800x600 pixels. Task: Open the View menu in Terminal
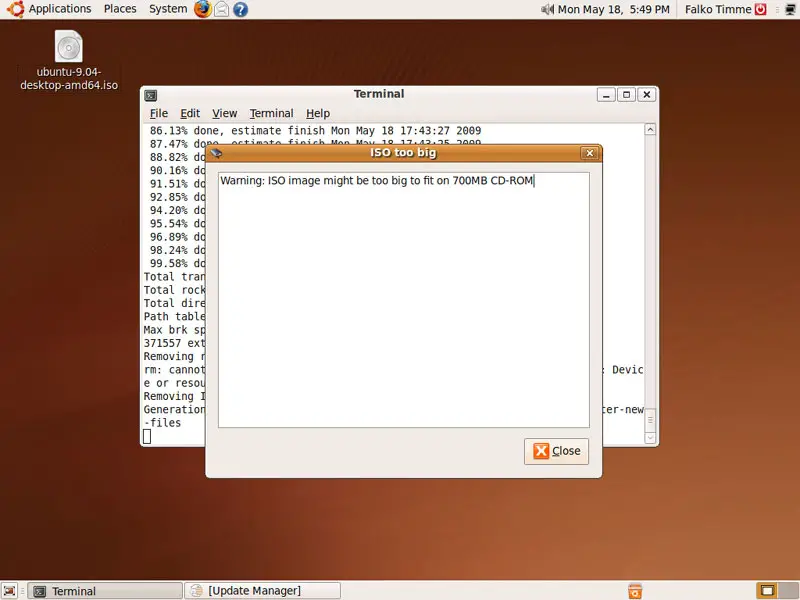pyautogui.click(x=224, y=113)
